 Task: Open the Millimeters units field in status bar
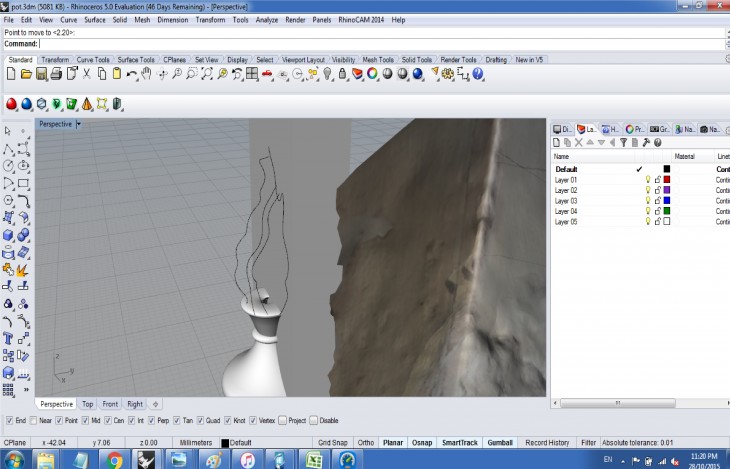click(x=195, y=441)
